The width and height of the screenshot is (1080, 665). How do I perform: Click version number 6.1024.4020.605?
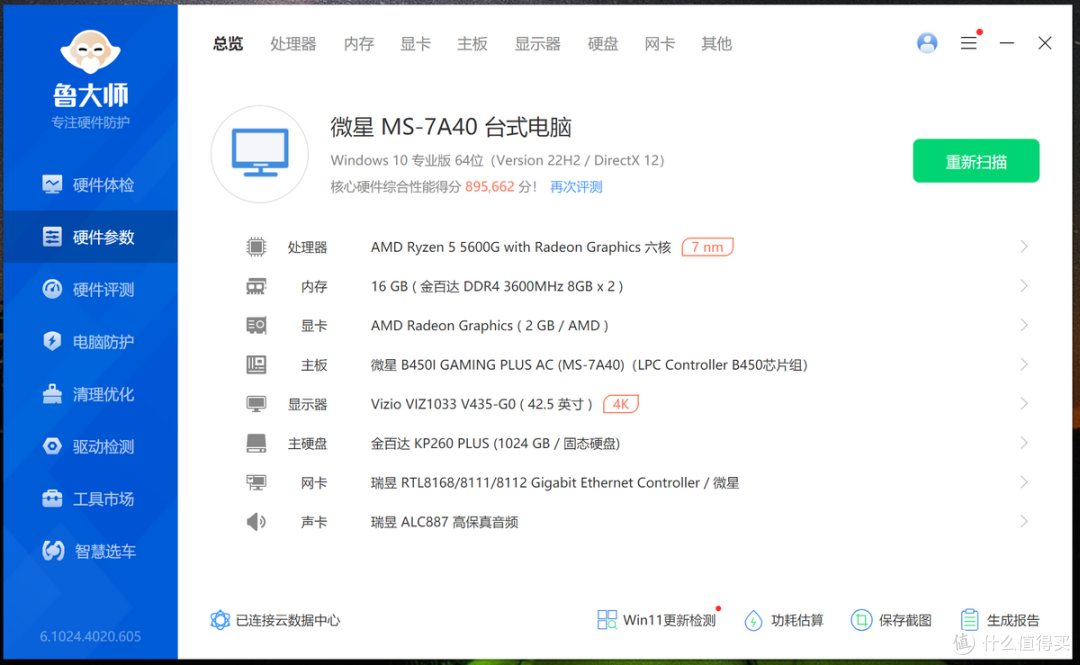click(90, 636)
